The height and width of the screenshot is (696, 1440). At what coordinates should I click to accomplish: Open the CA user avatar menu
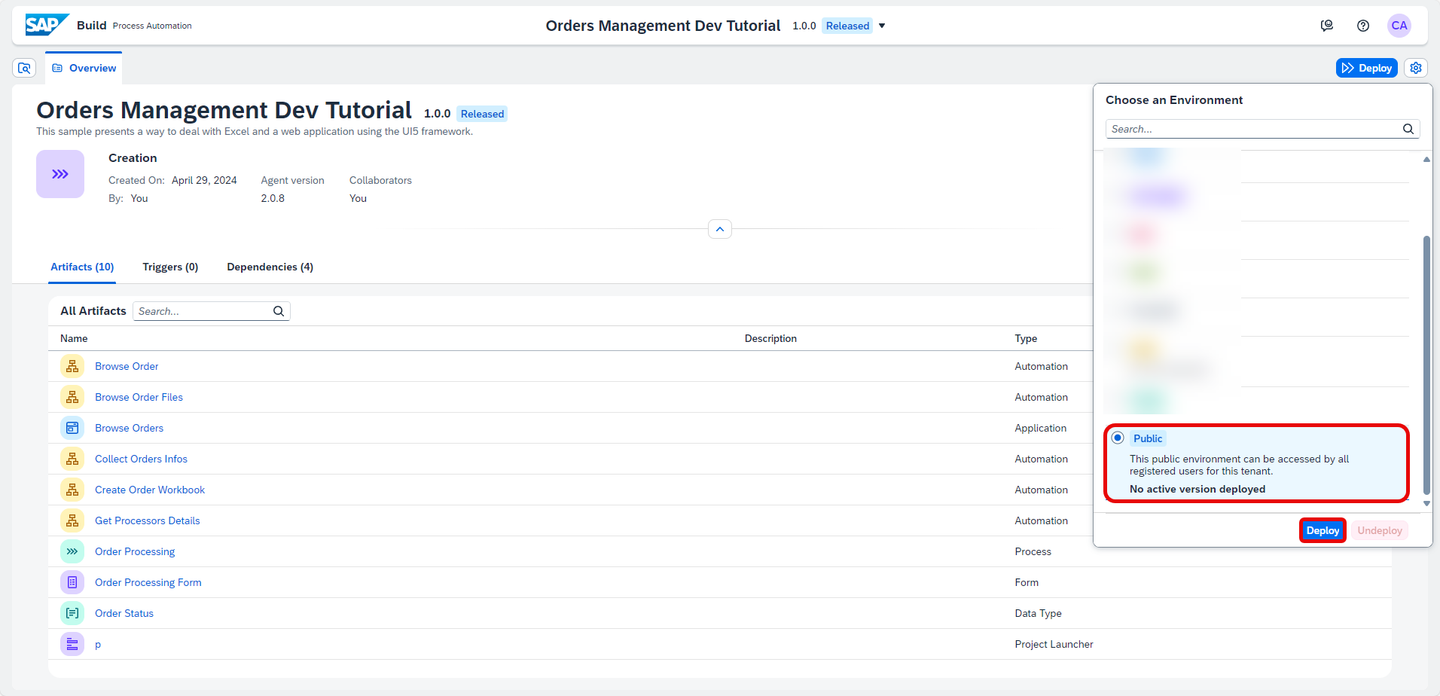click(x=1399, y=26)
